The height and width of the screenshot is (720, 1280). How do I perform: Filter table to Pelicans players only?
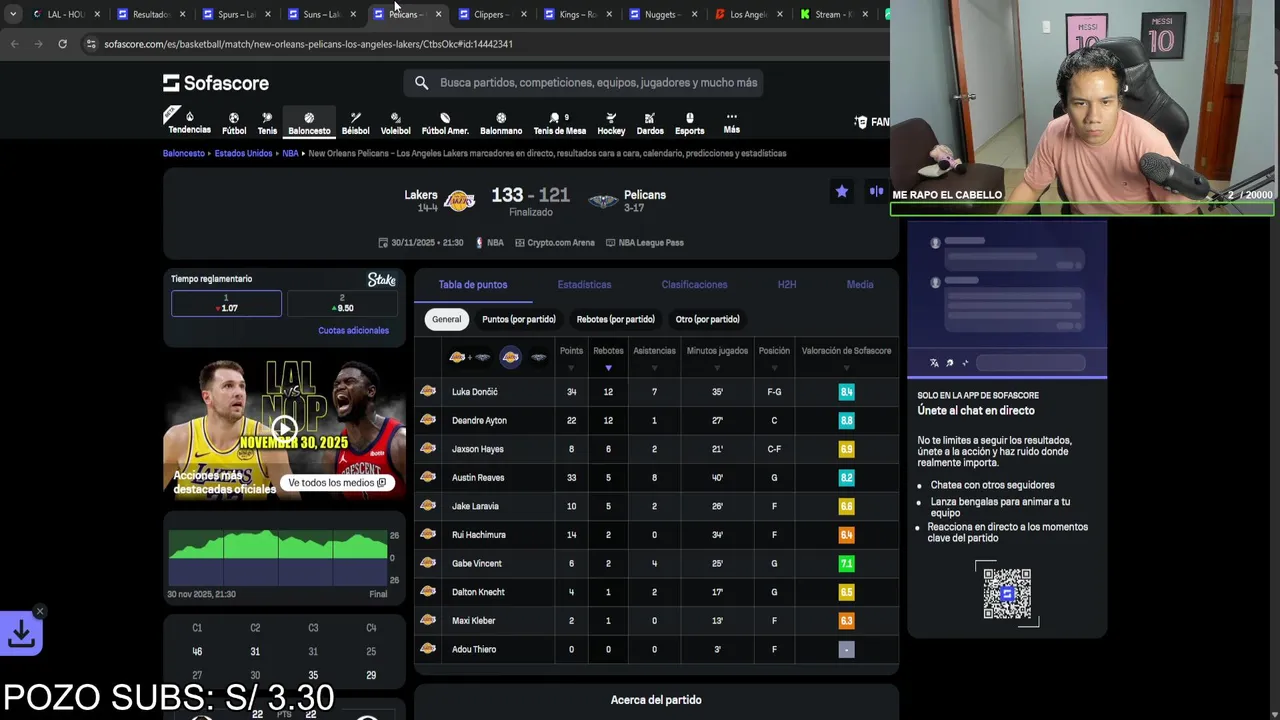(x=538, y=357)
